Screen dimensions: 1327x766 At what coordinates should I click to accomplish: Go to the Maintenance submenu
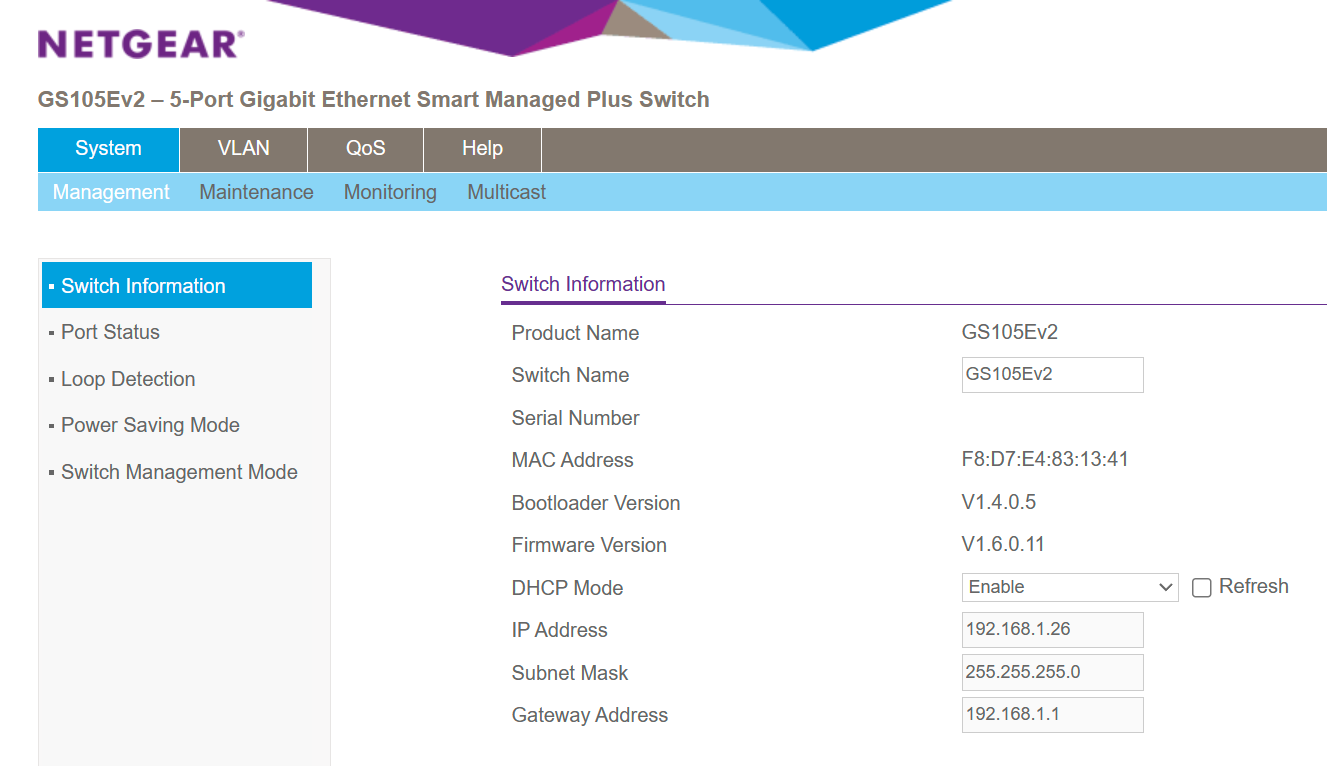pyautogui.click(x=256, y=192)
